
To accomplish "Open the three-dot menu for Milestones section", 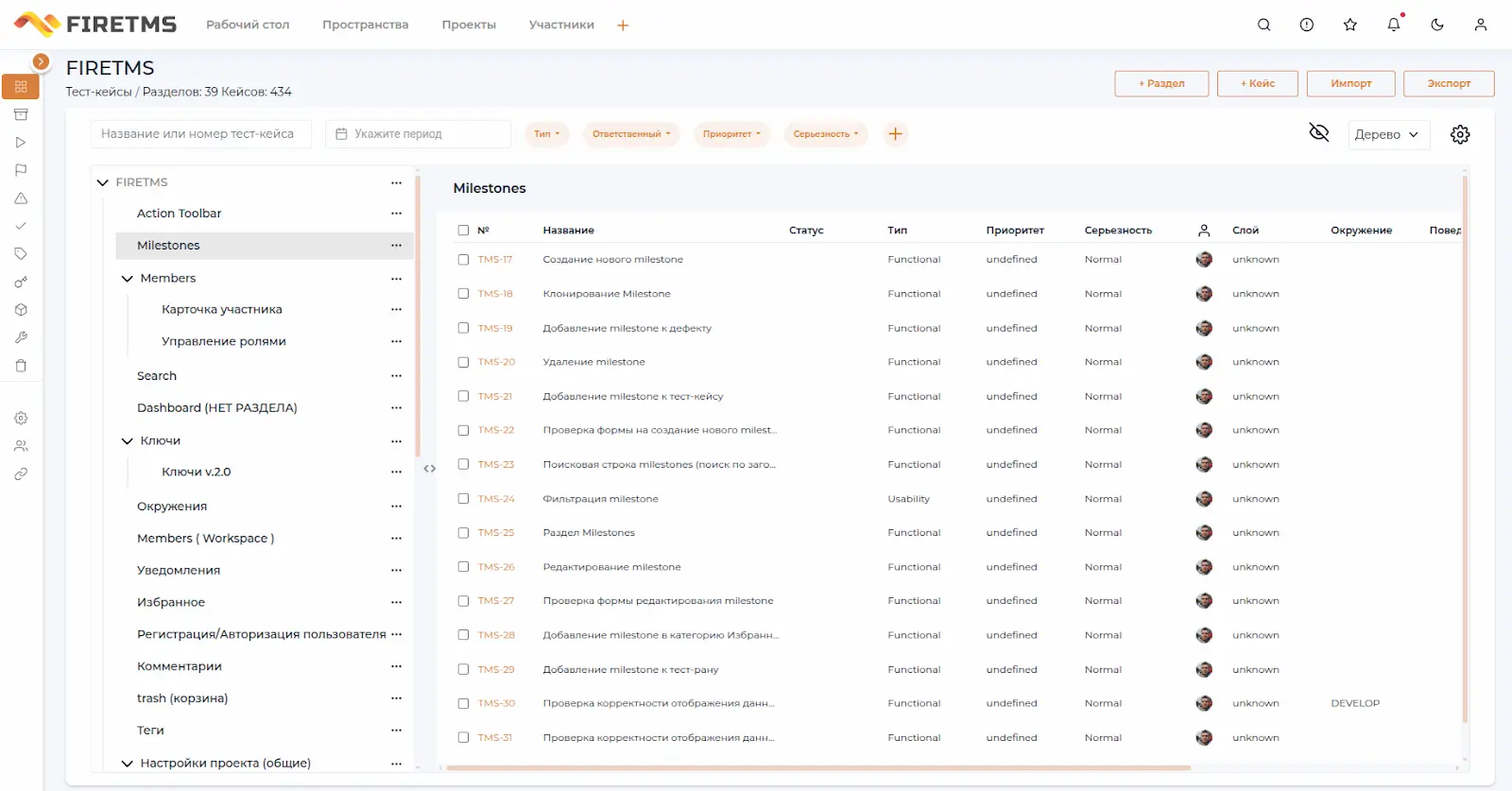I will 396,246.
